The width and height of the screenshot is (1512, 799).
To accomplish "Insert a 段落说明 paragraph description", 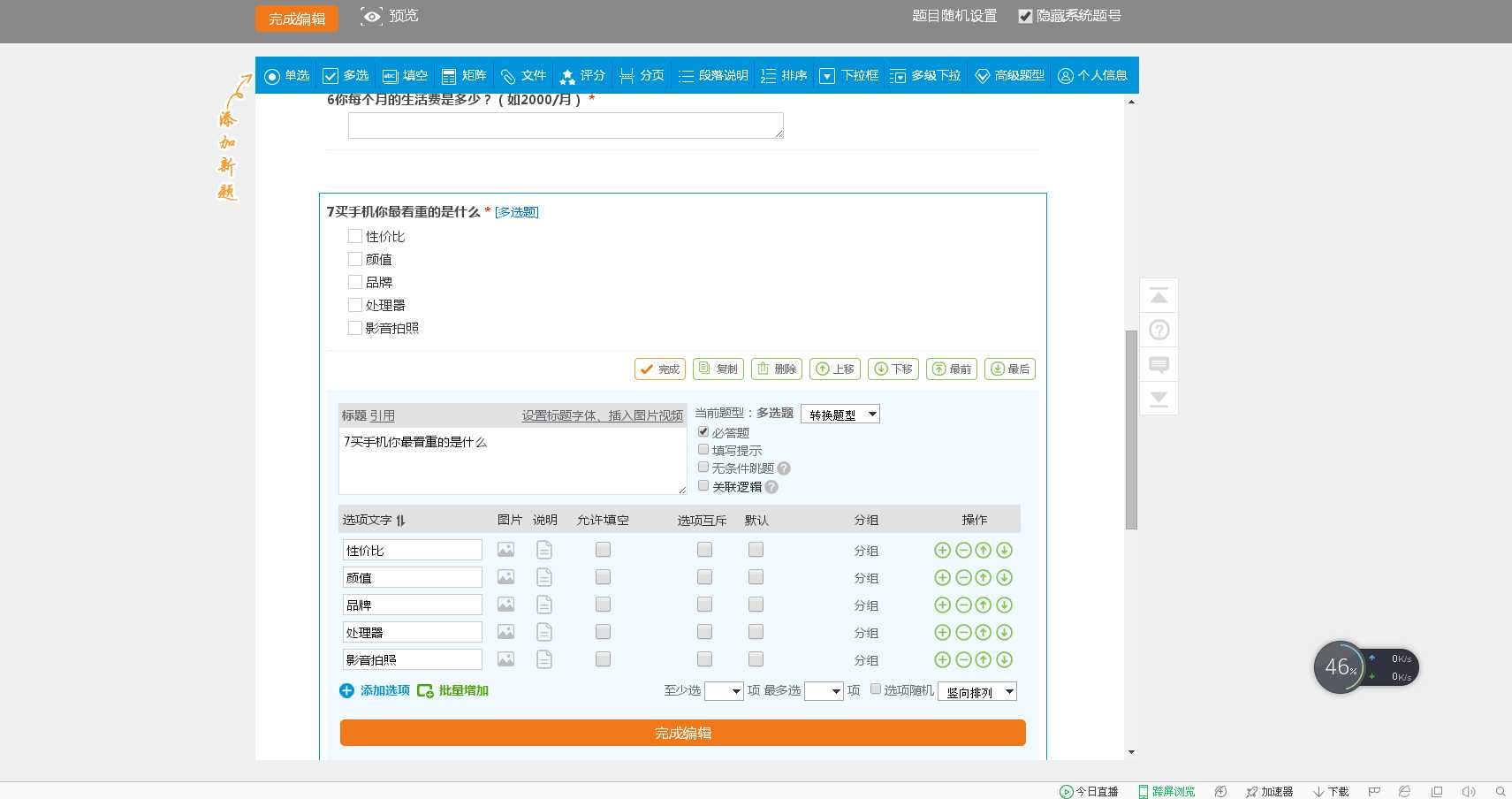I will (x=713, y=76).
